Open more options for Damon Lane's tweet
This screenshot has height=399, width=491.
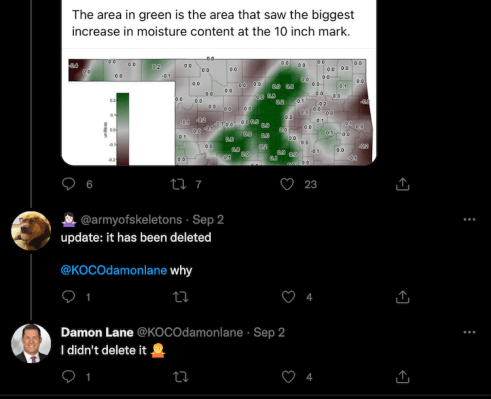tap(469, 332)
